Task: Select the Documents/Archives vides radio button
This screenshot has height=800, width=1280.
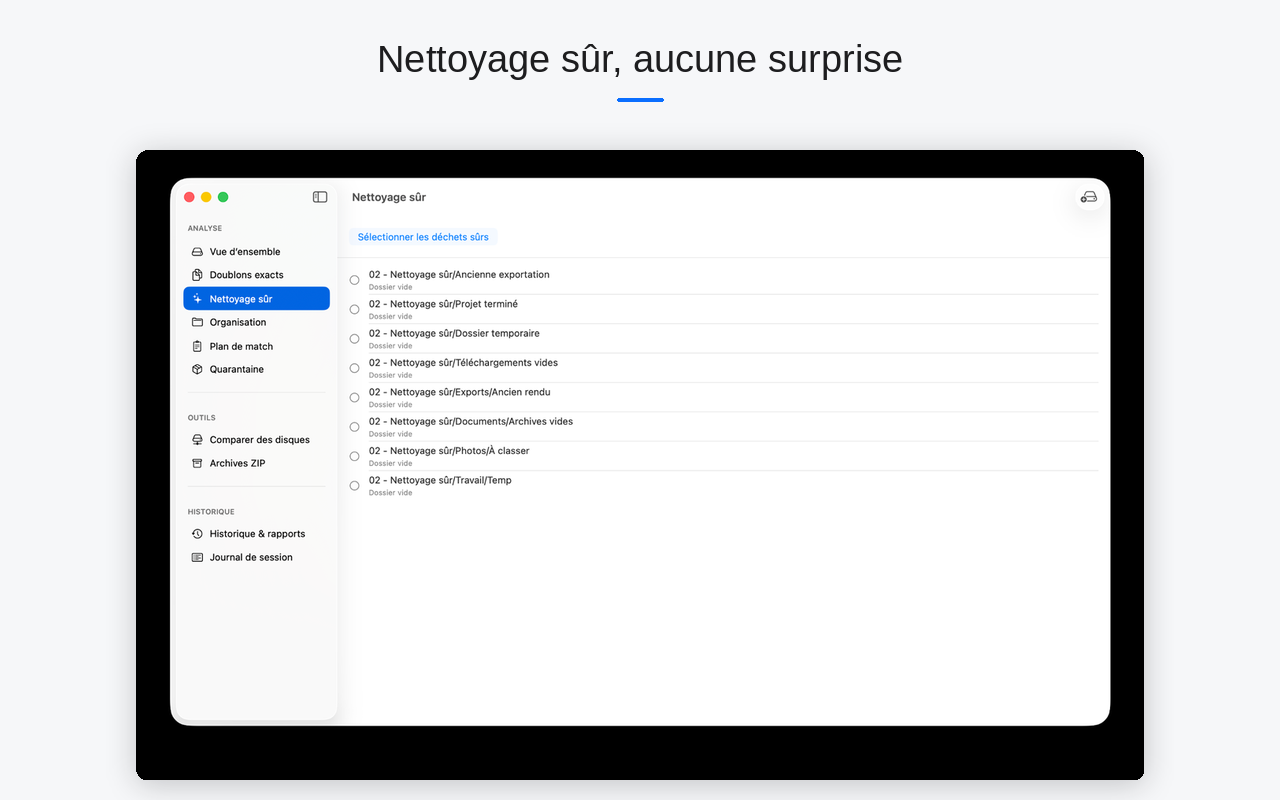Action: click(354, 427)
